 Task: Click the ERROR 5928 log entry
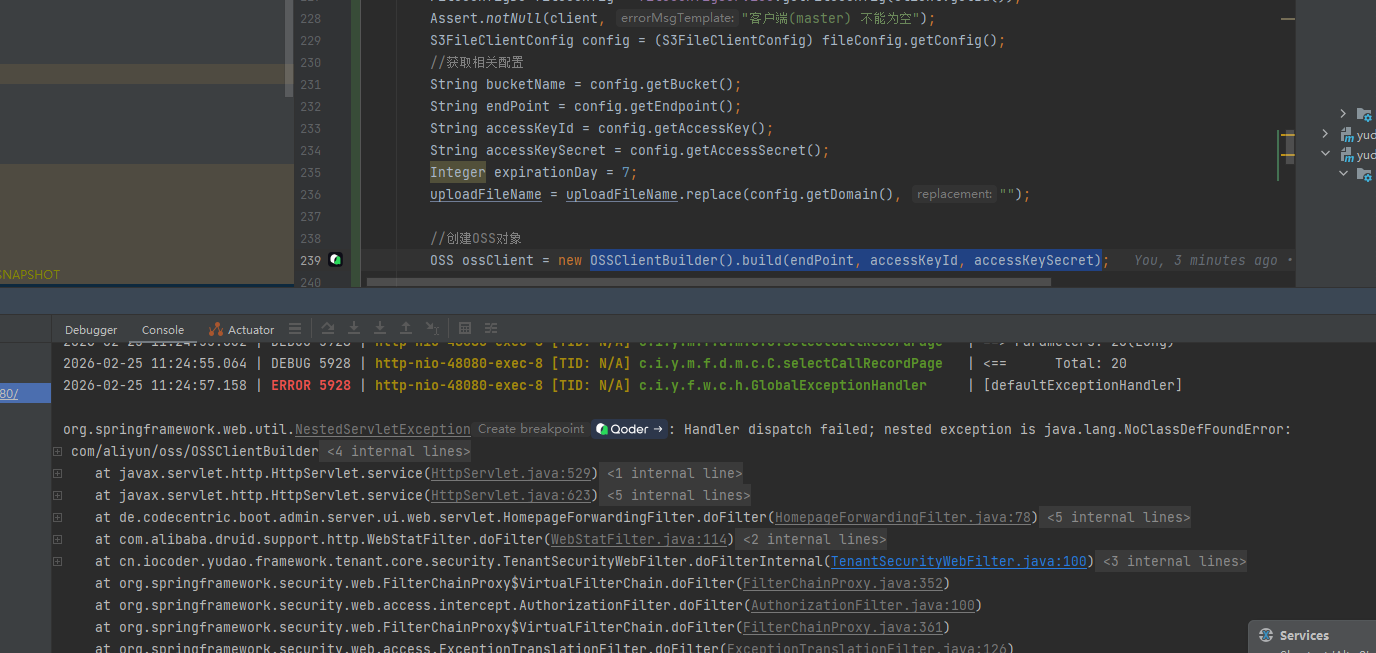pyautogui.click(x=311, y=385)
